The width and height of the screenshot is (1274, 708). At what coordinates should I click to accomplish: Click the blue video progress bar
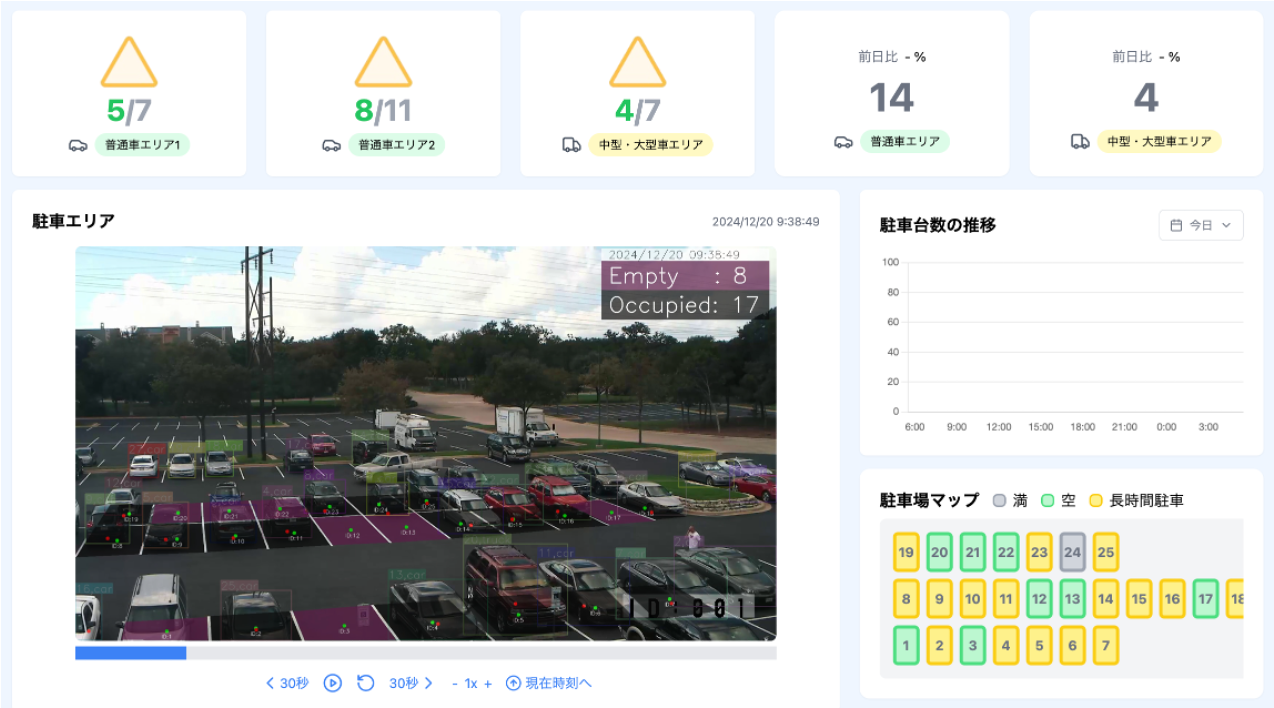point(130,653)
